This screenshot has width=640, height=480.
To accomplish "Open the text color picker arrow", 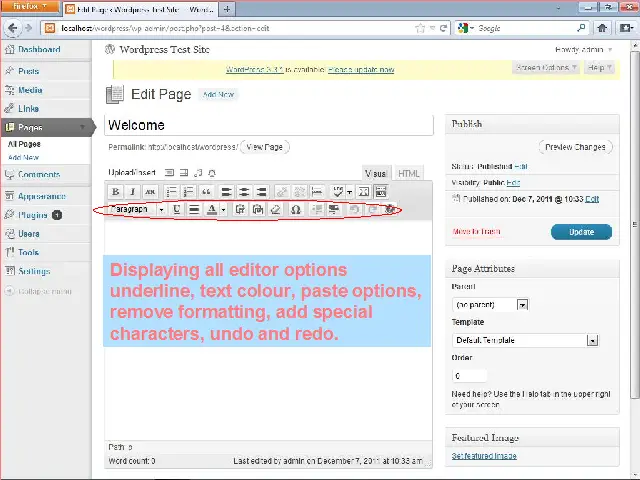I will (223, 209).
